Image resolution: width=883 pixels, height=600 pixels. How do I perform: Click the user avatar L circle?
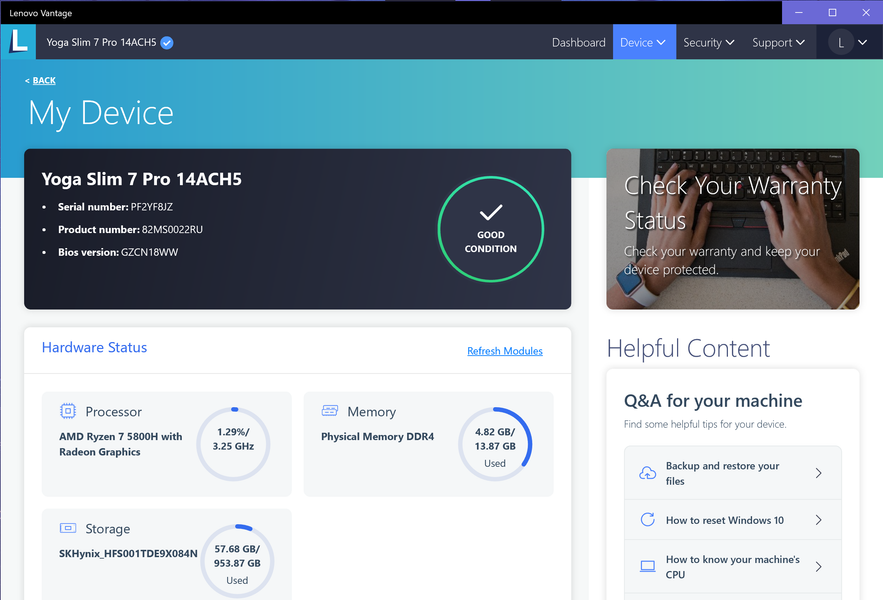[841, 43]
